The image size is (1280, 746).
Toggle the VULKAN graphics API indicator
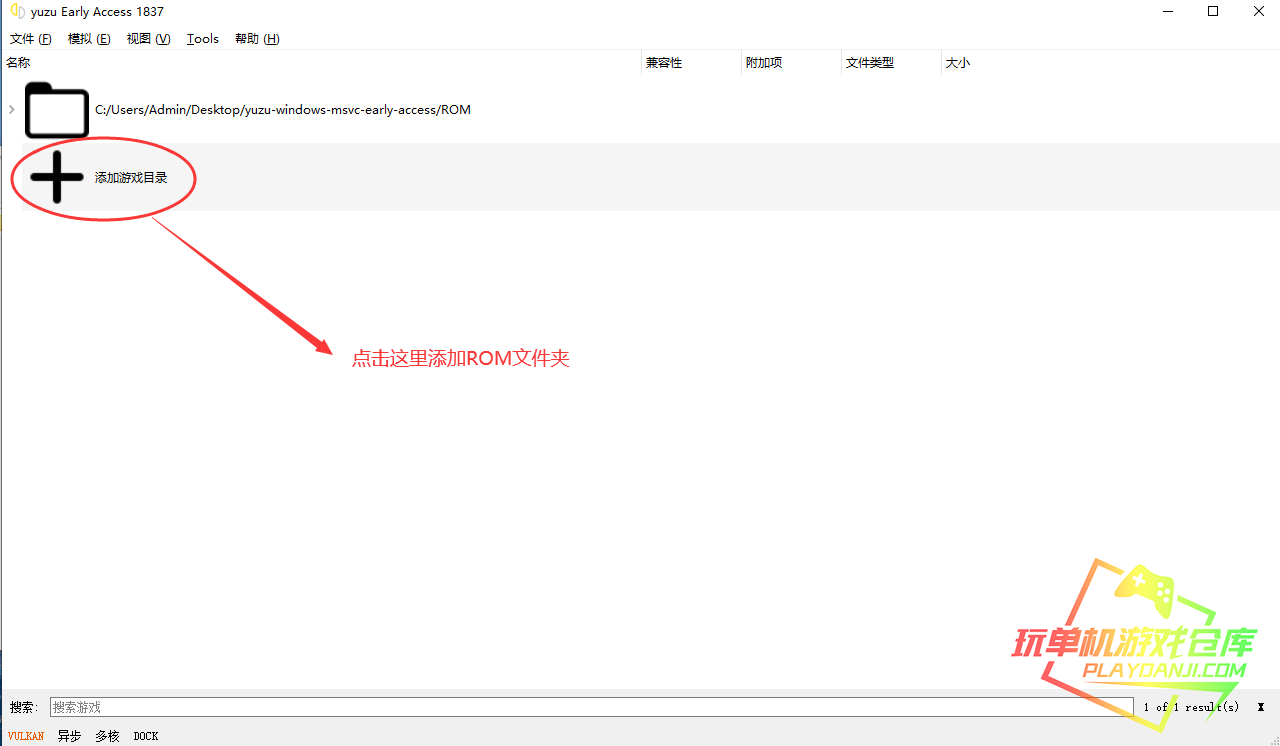[26, 736]
